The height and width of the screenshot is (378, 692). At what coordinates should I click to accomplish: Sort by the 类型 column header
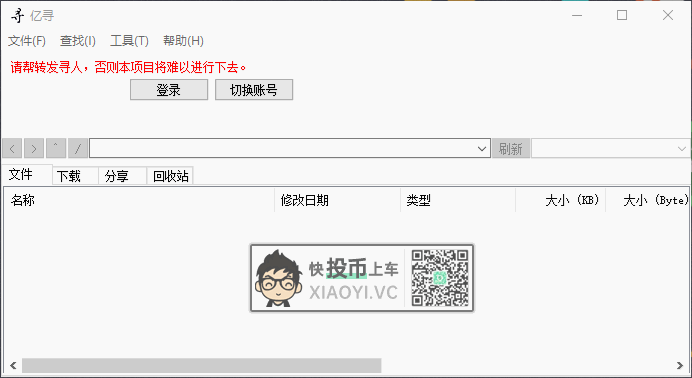[458, 200]
